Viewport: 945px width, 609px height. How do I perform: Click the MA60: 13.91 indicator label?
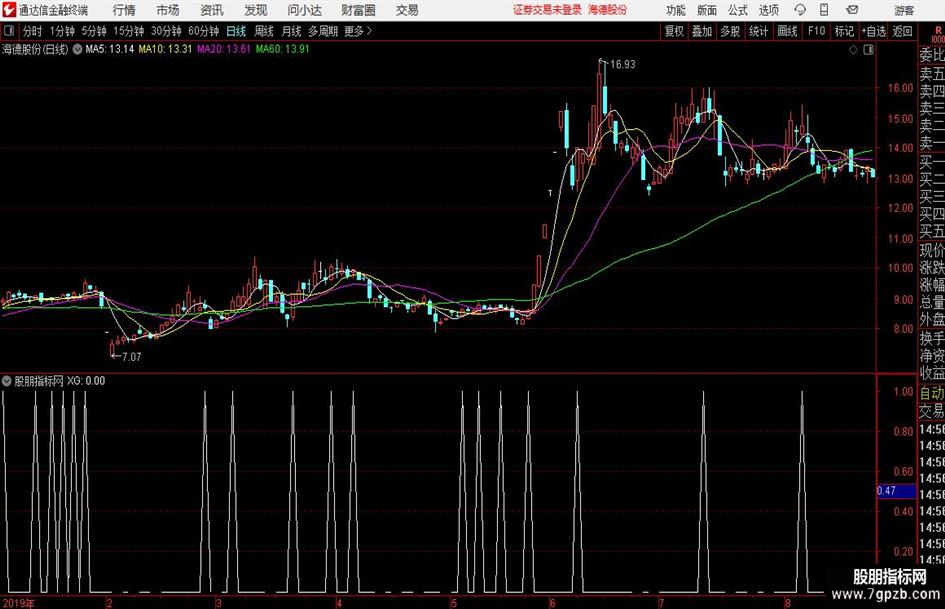click(x=282, y=49)
